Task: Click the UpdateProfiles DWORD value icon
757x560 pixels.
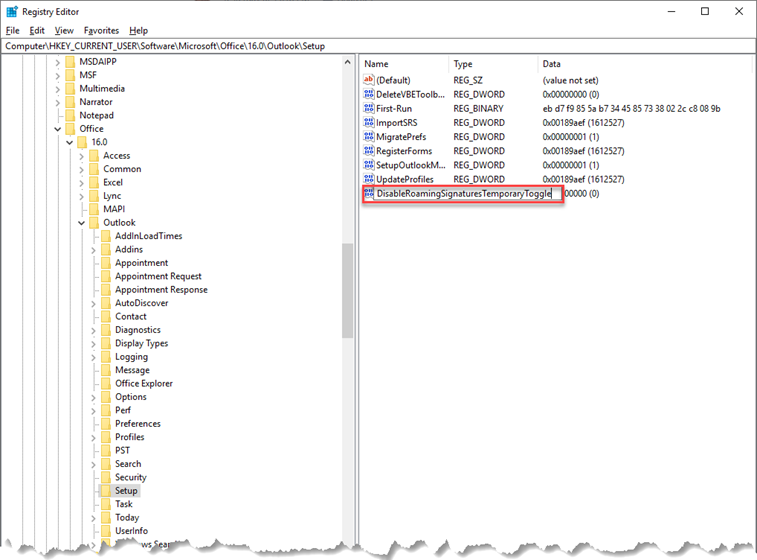Action: coord(369,179)
